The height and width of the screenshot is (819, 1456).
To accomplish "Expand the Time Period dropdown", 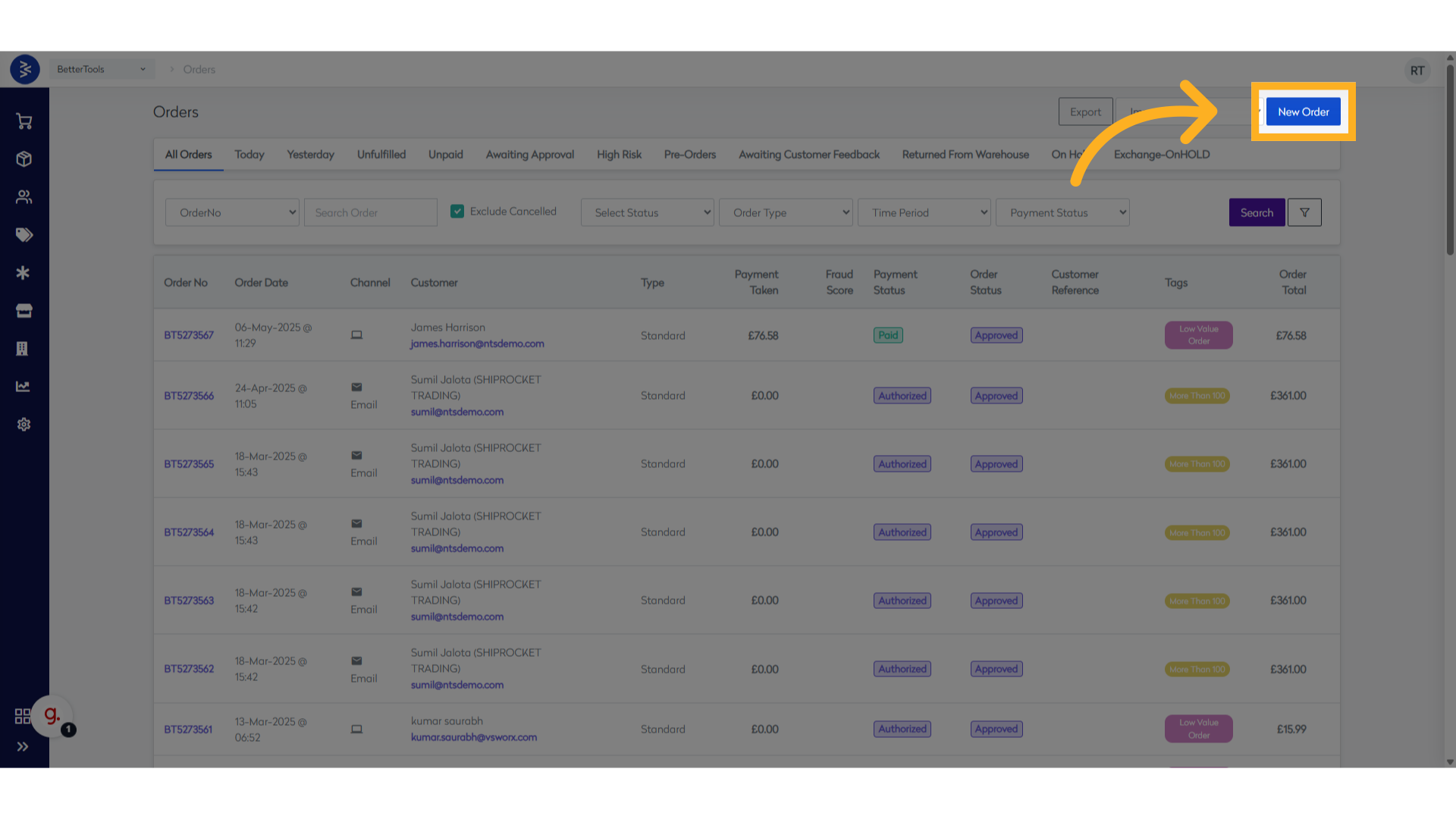I will pyautogui.click(x=924, y=212).
